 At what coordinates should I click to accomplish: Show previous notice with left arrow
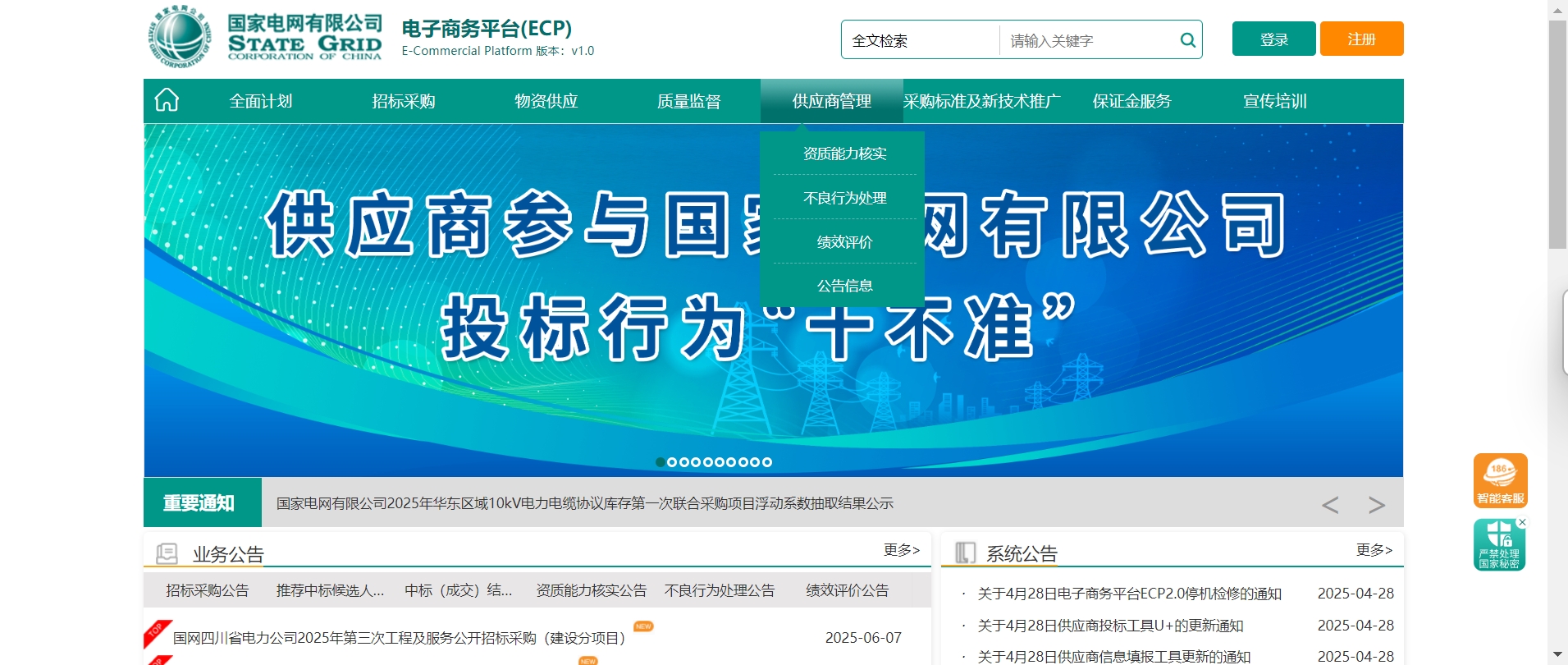[1330, 505]
